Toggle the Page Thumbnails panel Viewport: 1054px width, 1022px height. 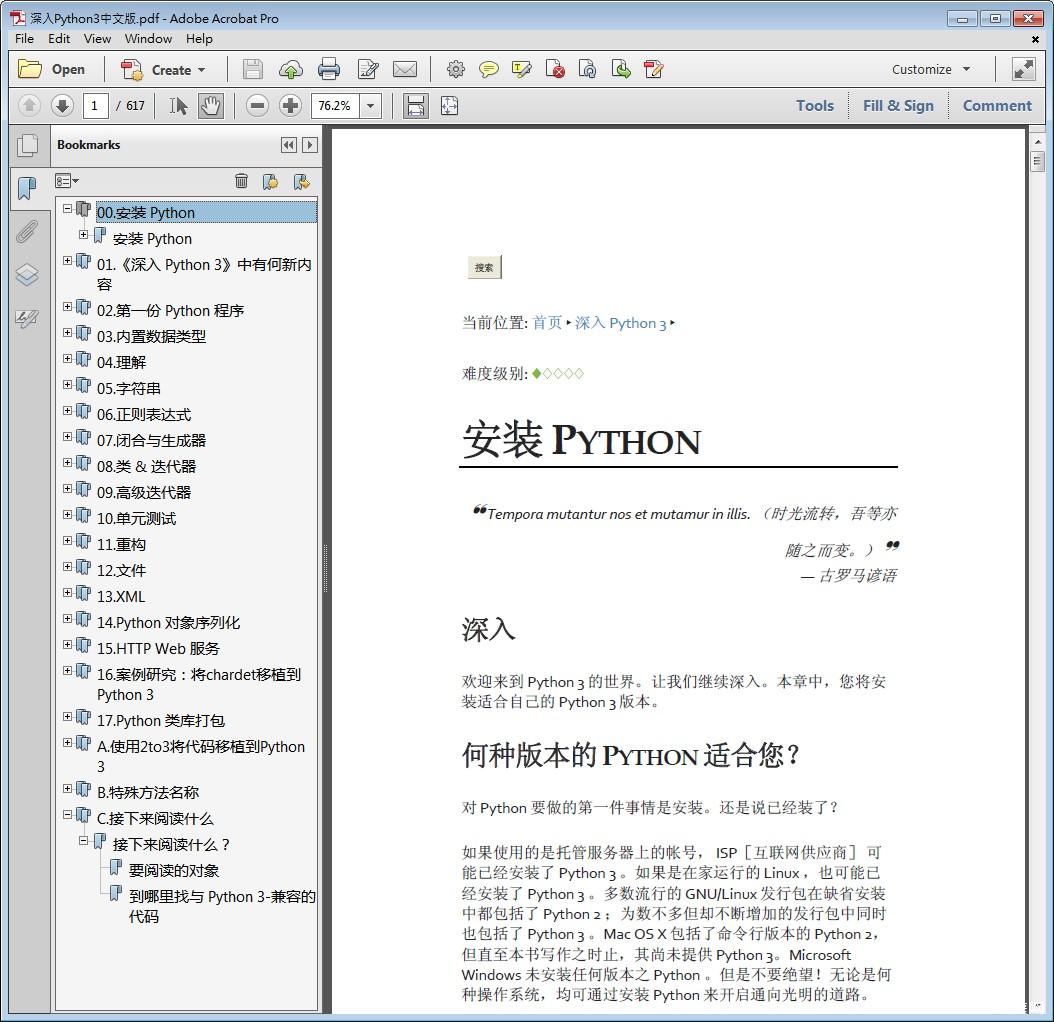tap(27, 145)
